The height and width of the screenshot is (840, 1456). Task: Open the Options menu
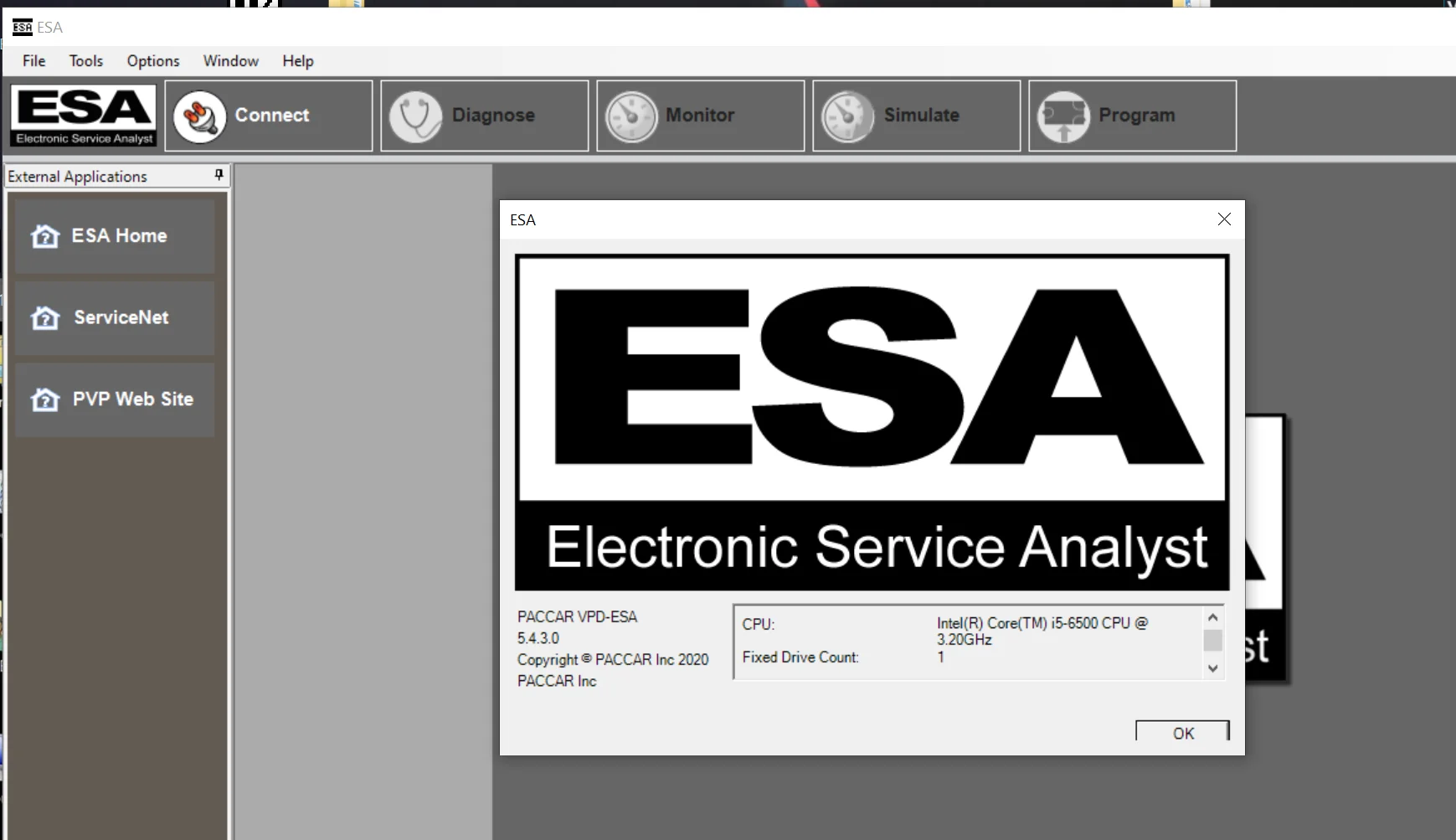[x=152, y=60]
